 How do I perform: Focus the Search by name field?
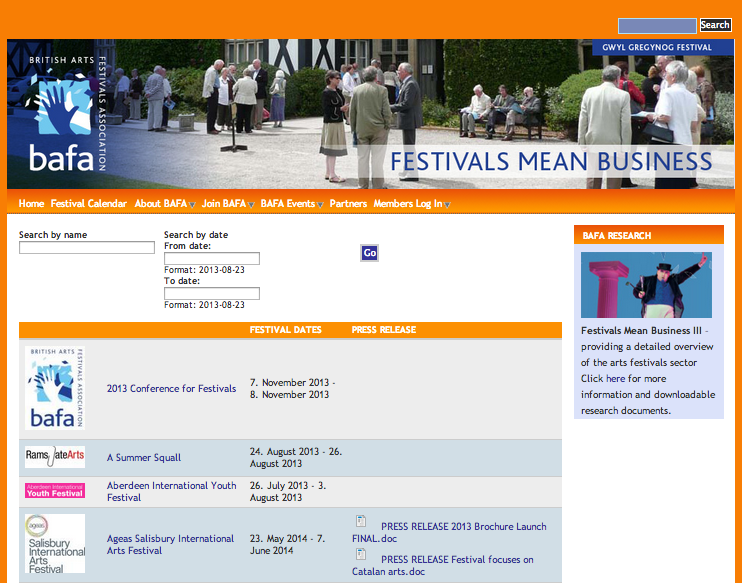pyautogui.click(x=87, y=248)
